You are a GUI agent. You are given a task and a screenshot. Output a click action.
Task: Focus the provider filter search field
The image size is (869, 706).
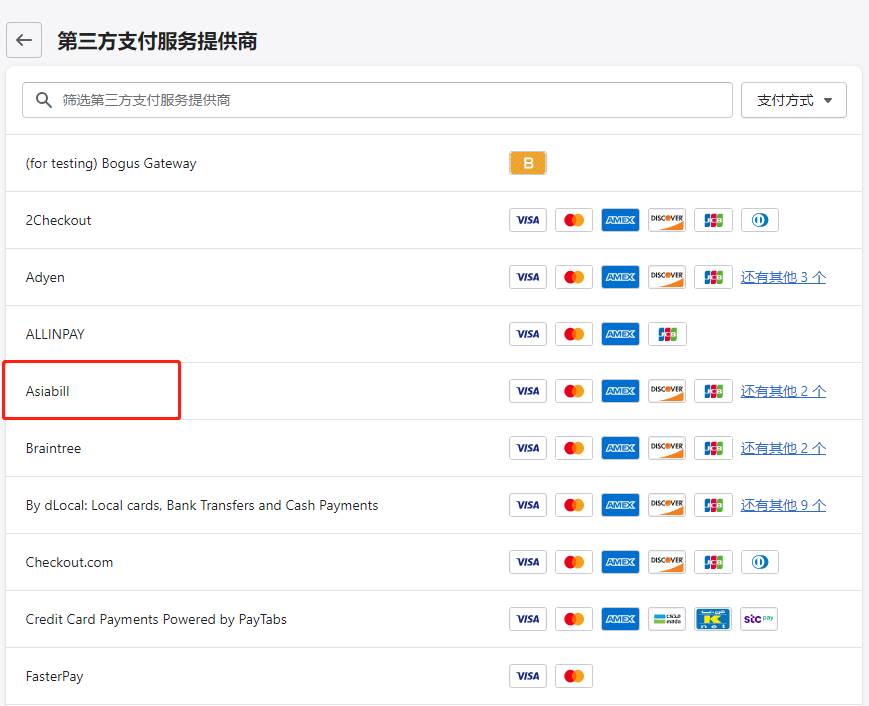tap(377, 100)
